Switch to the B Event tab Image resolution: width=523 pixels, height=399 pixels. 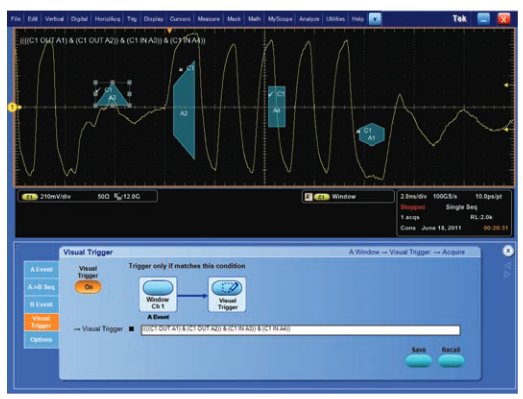pos(41,304)
